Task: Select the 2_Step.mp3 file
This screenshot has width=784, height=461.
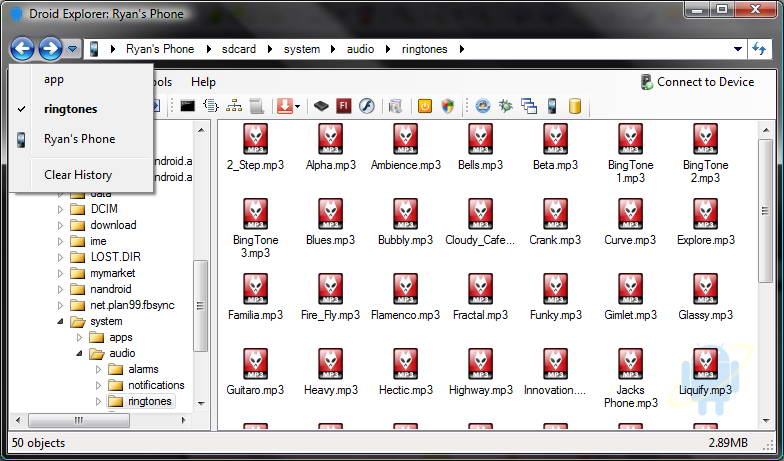Action: tap(256, 148)
